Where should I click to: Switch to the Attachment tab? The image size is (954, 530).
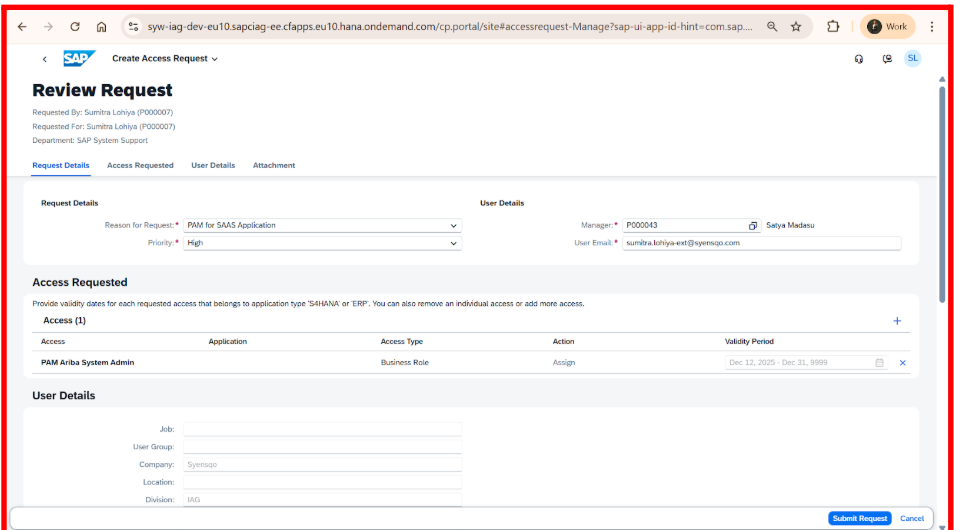(273, 165)
